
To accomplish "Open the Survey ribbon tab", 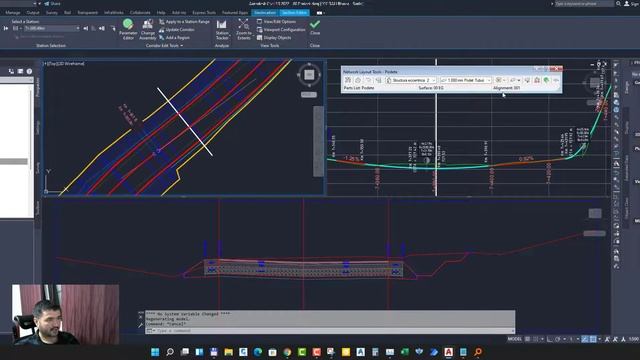I will click(51, 13).
